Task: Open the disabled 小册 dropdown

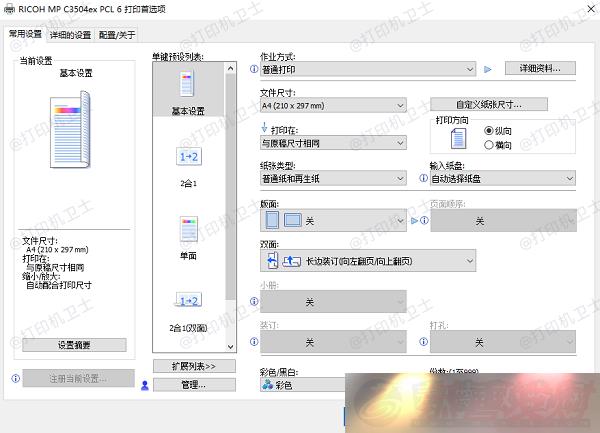Action: click(x=333, y=301)
